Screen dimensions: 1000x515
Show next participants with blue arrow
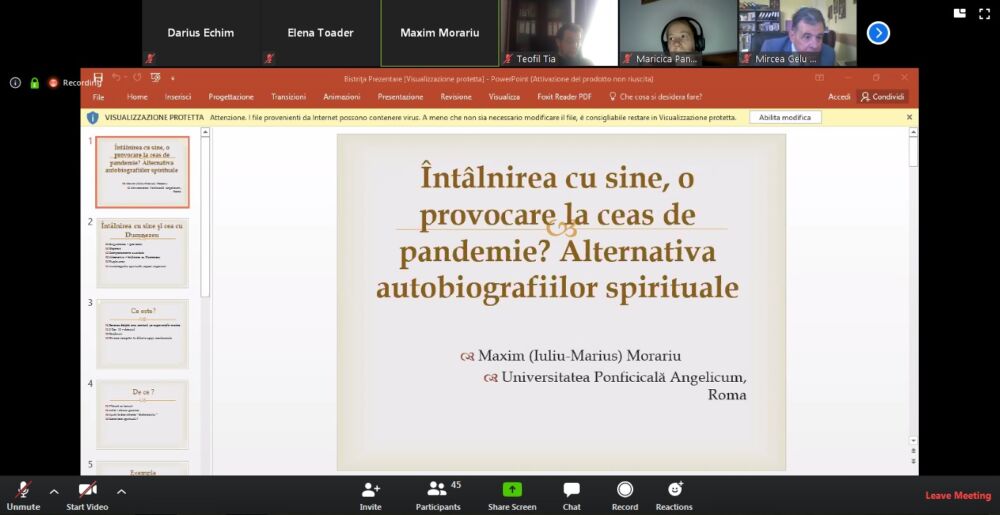[878, 33]
